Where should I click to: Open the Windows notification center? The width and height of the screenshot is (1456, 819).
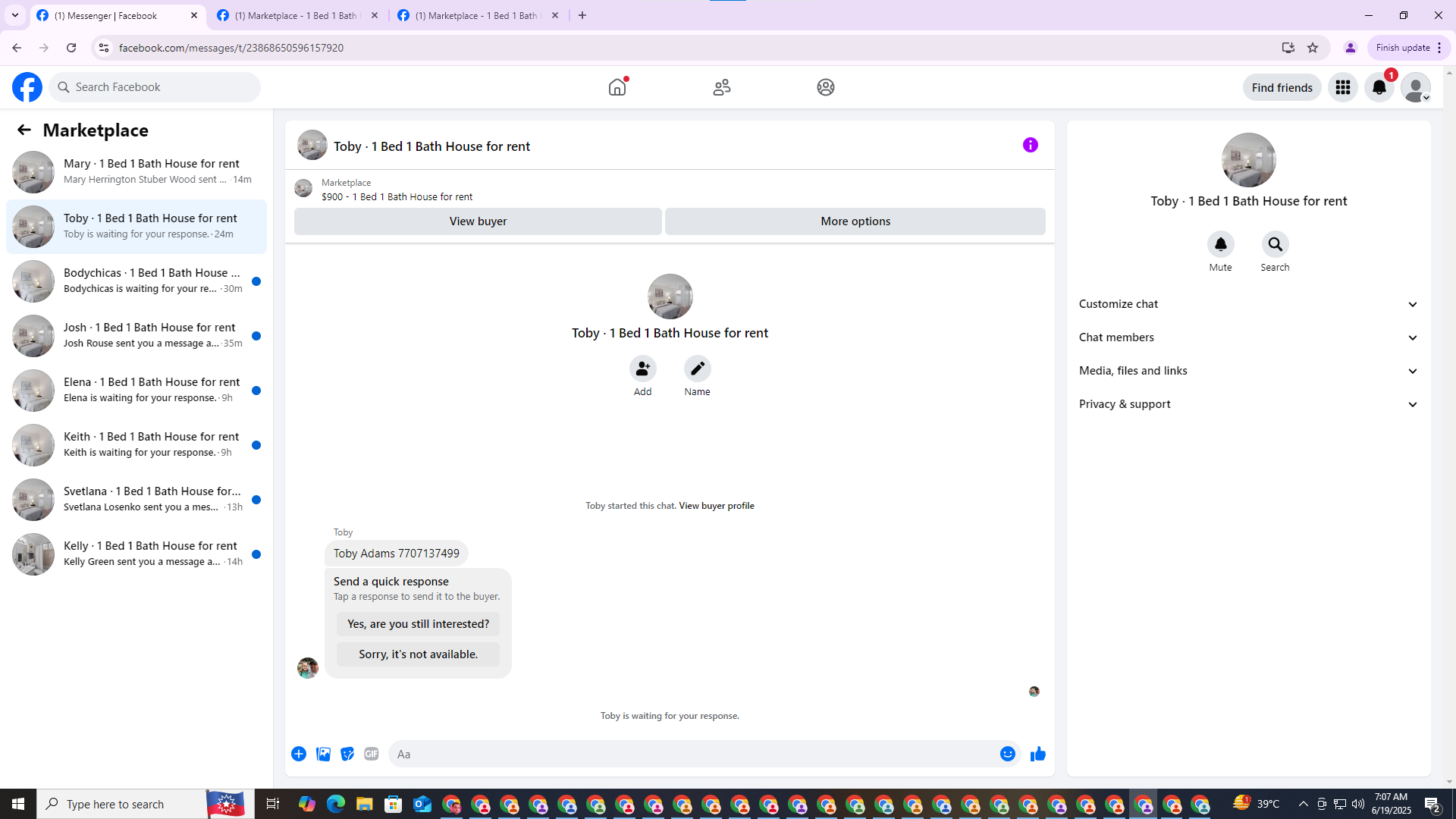pyautogui.click(x=1432, y=804)
